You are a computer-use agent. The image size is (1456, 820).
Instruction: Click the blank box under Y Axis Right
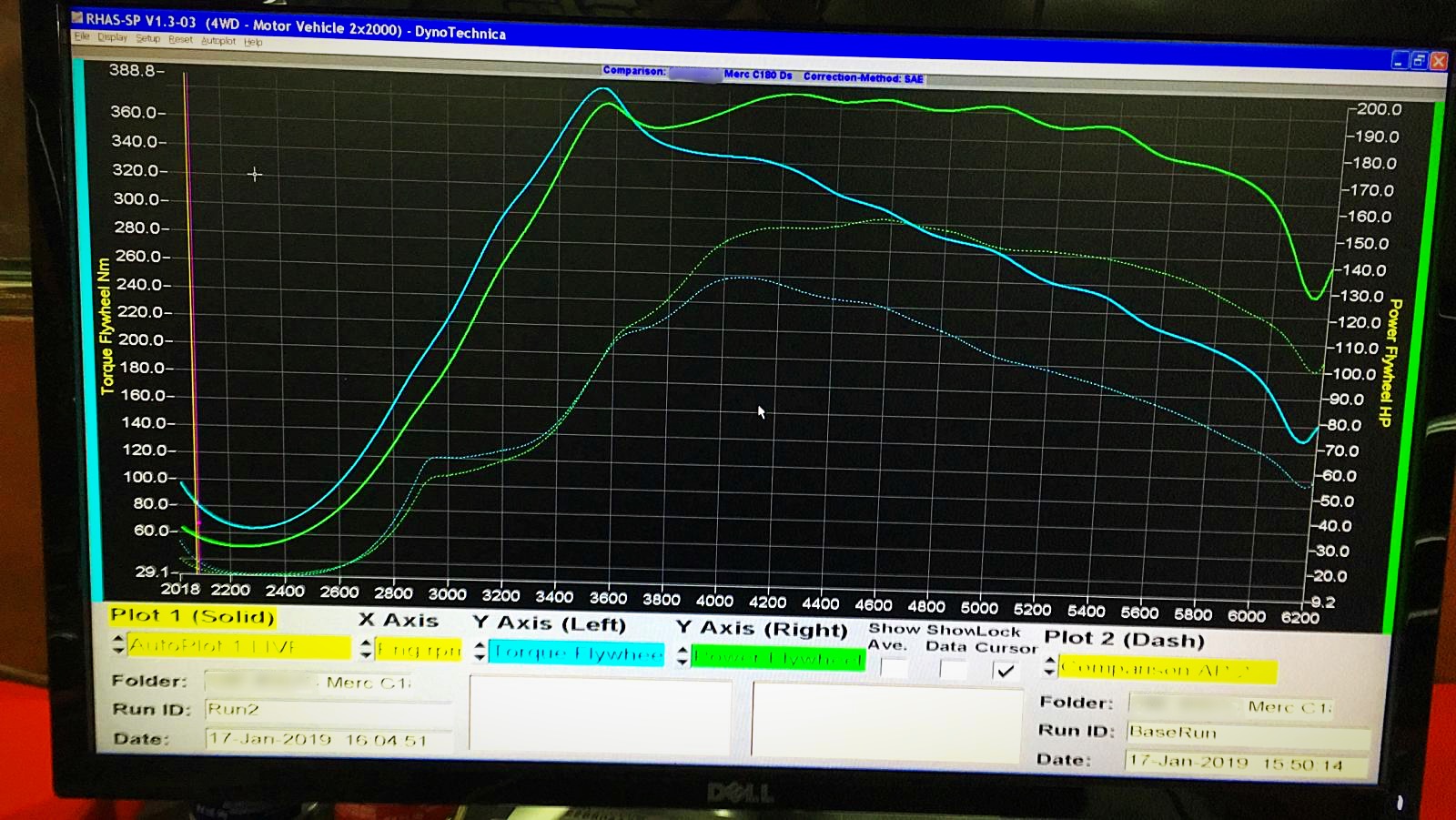[x=886, y=722]
